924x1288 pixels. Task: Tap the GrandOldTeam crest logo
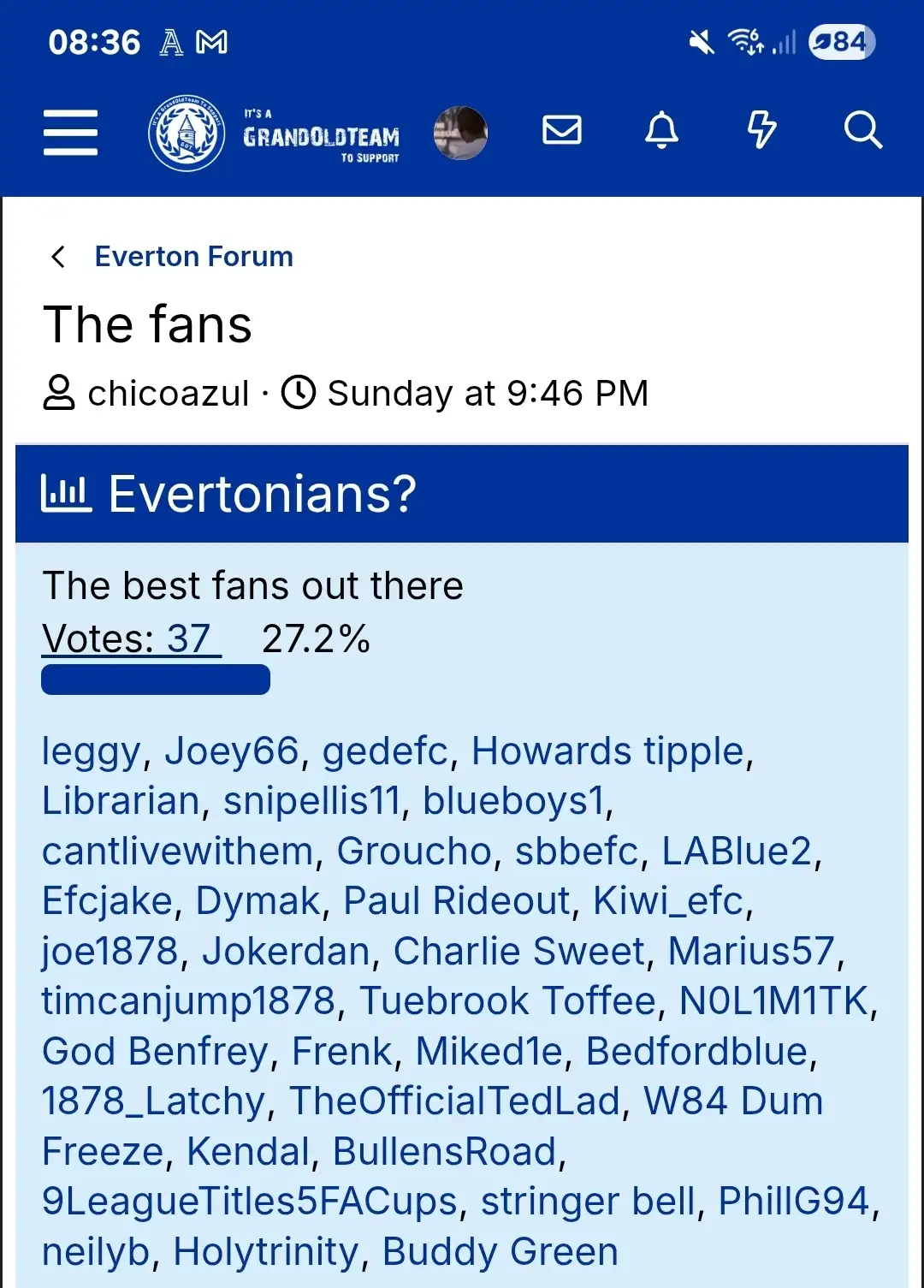click(187, 133)
